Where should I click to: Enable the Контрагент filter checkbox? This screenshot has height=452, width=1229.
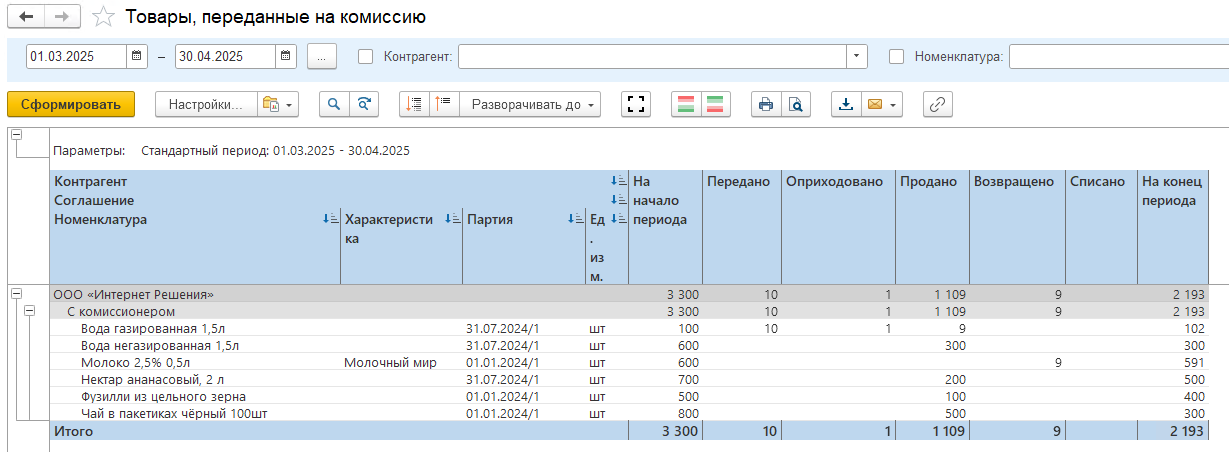(366, 57)
